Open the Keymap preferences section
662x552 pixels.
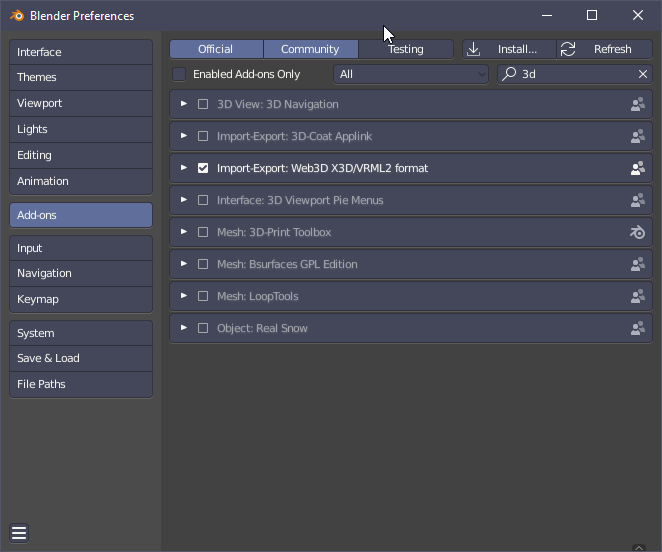[81, 299]
